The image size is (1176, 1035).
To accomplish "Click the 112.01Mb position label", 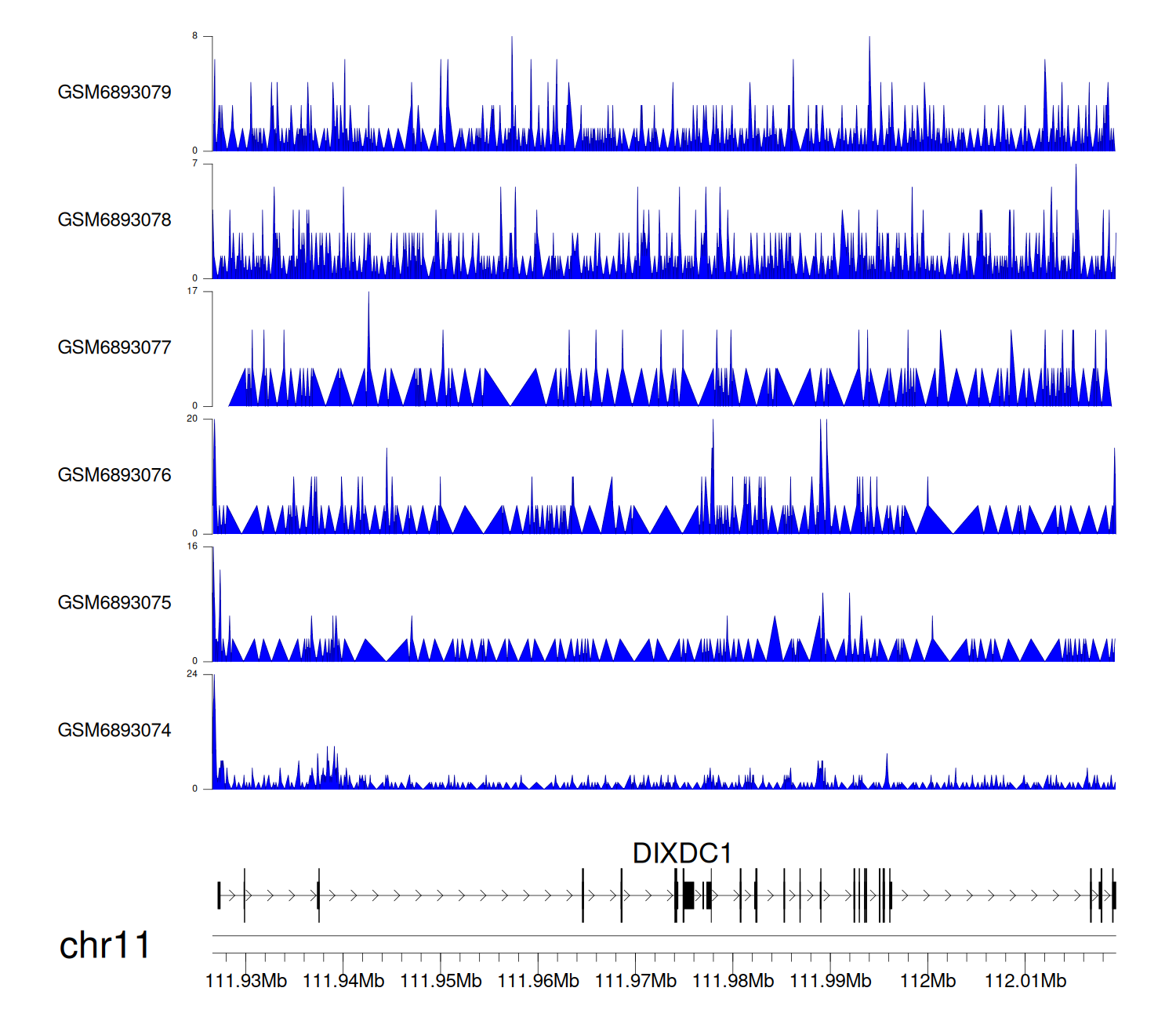I will coord(1025,981).
